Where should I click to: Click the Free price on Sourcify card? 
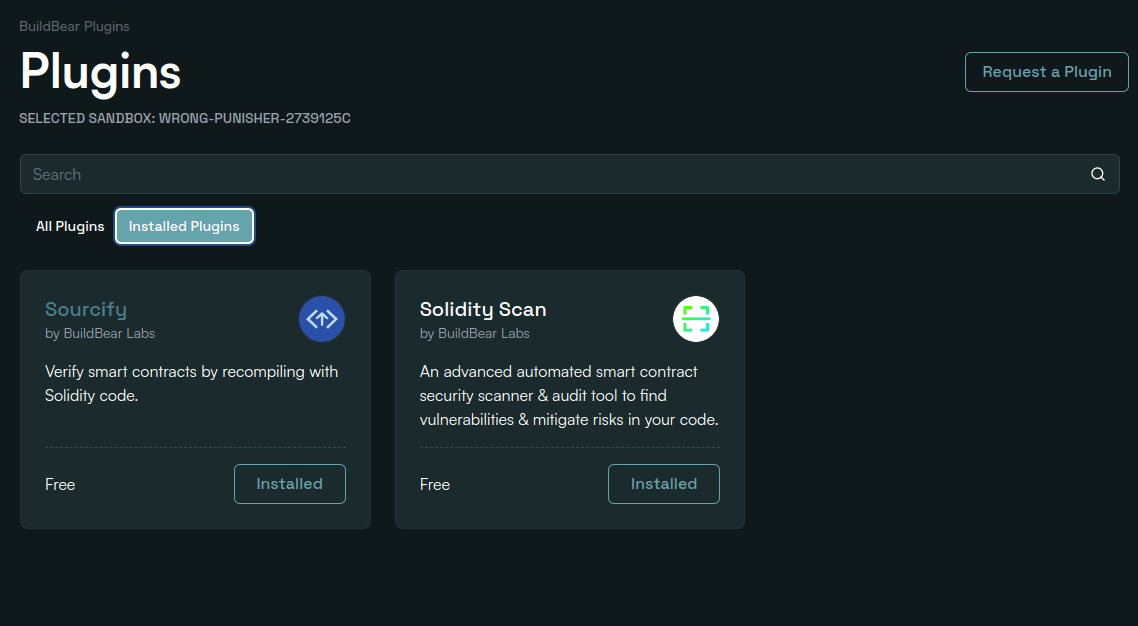[x=60, y=485]
